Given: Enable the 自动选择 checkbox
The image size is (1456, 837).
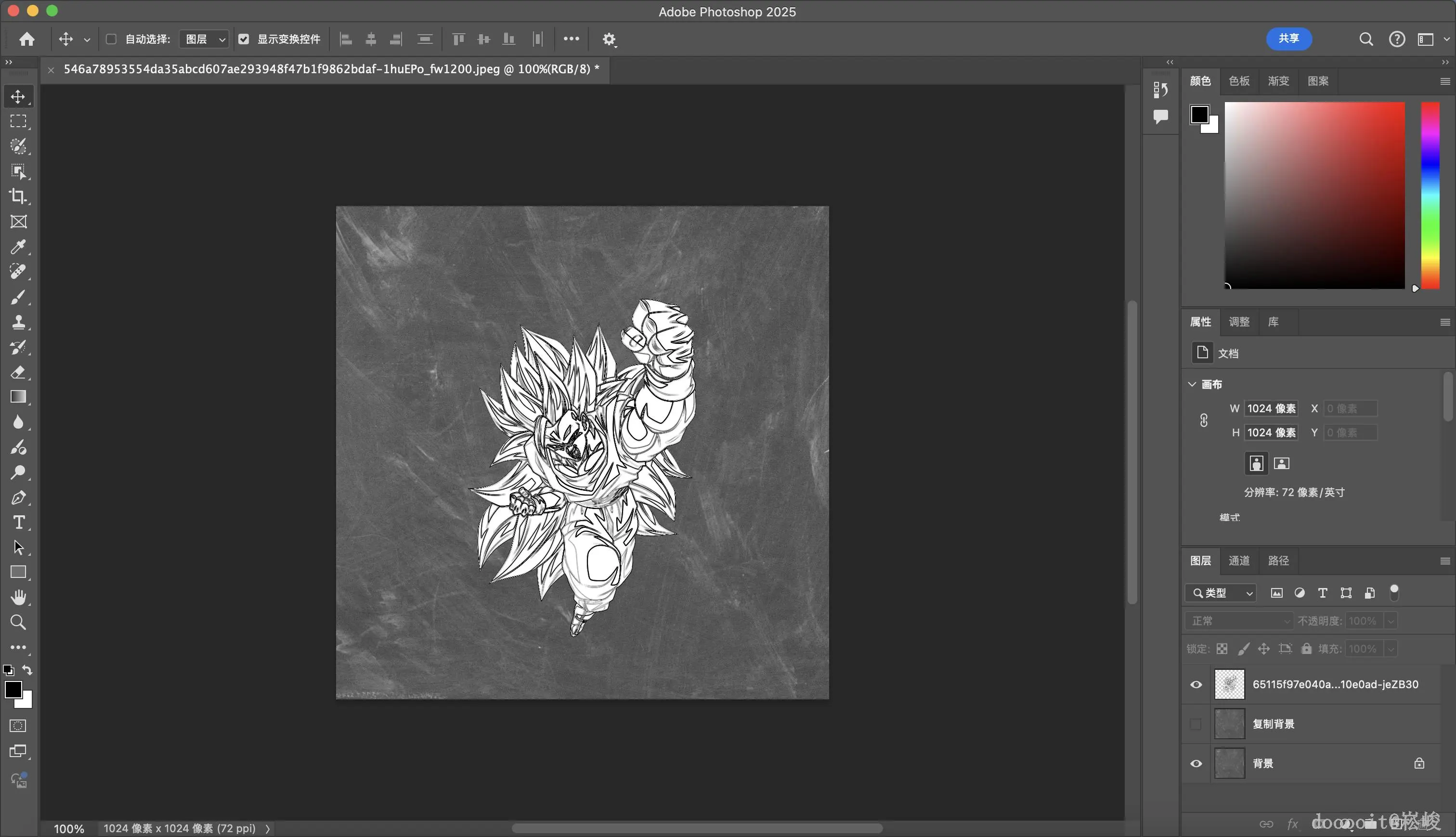Looking at the screenshot, I should 112,39.
